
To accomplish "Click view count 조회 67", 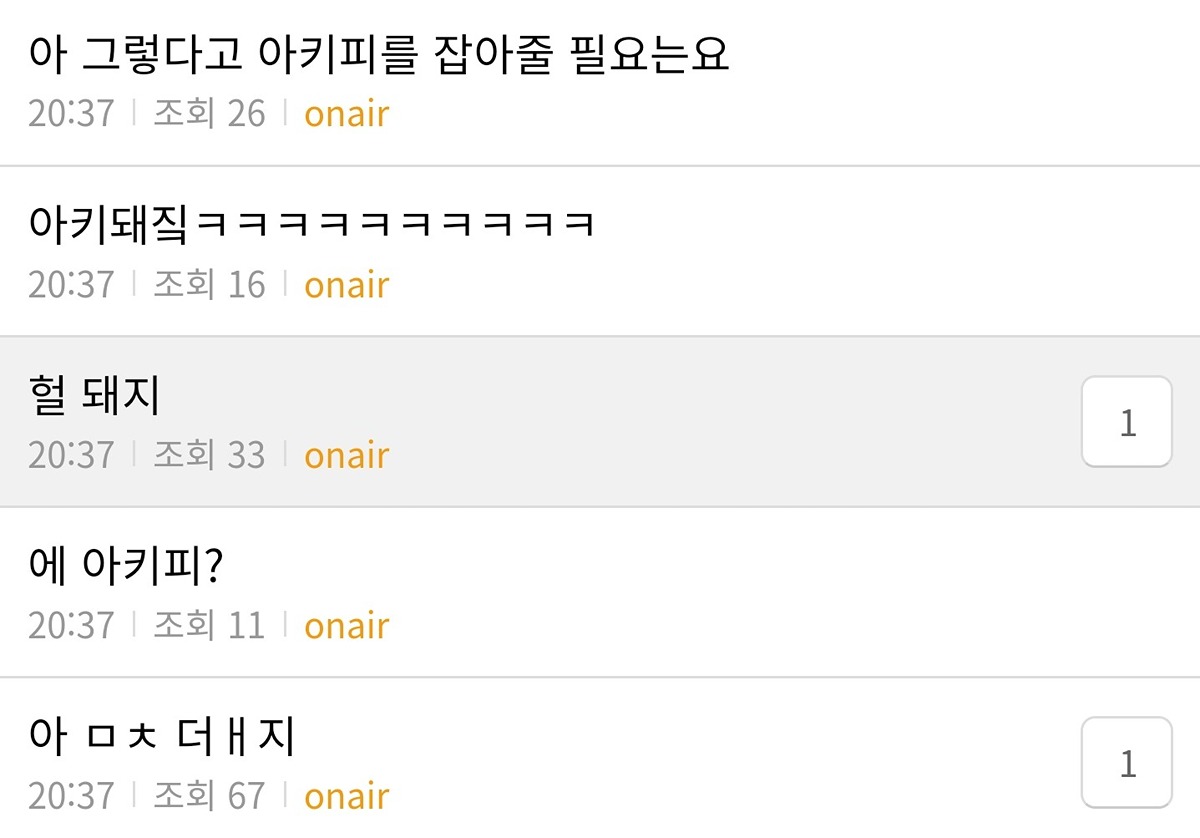I will click(x=209, y=796).
